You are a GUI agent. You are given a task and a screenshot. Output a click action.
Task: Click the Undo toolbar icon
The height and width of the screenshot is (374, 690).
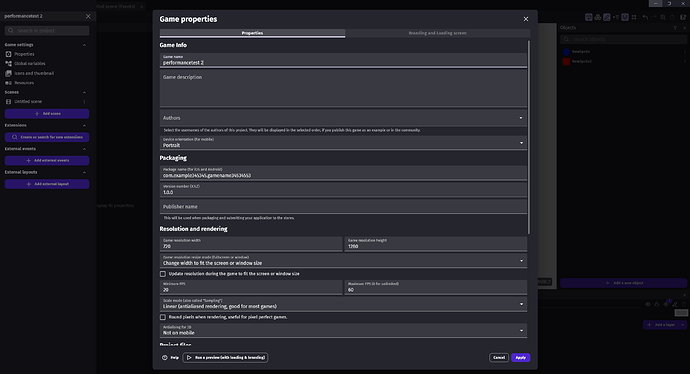(645, 17)
